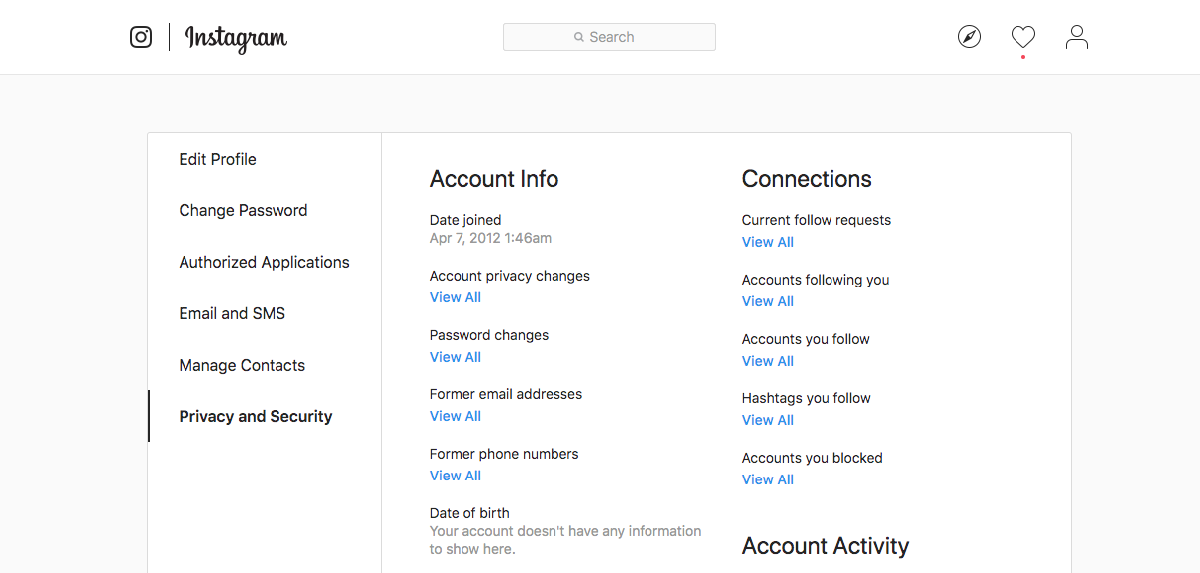Go to the profile person icon

click(x=1077, y=37)
